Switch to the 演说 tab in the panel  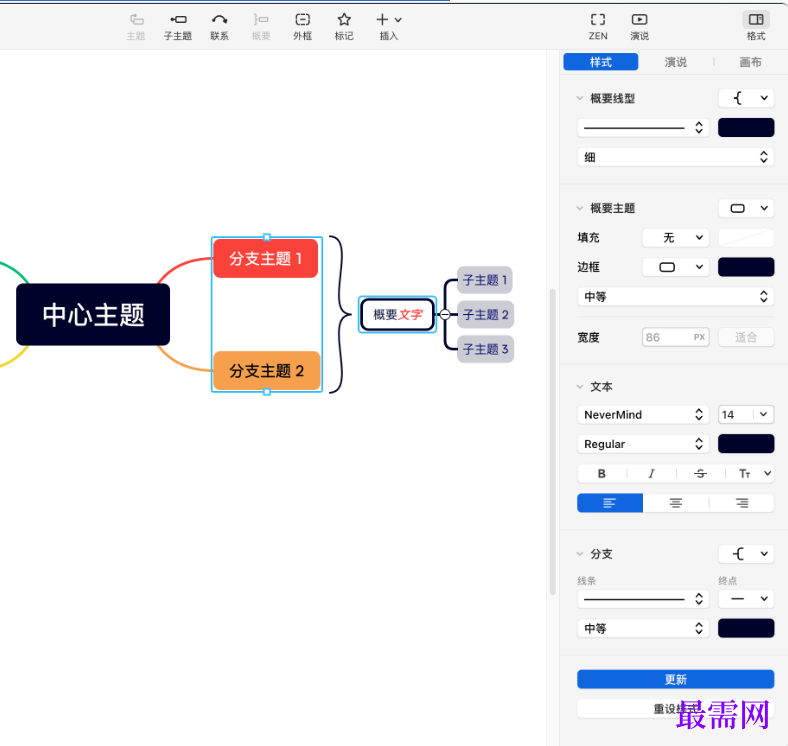pos(676,62)
